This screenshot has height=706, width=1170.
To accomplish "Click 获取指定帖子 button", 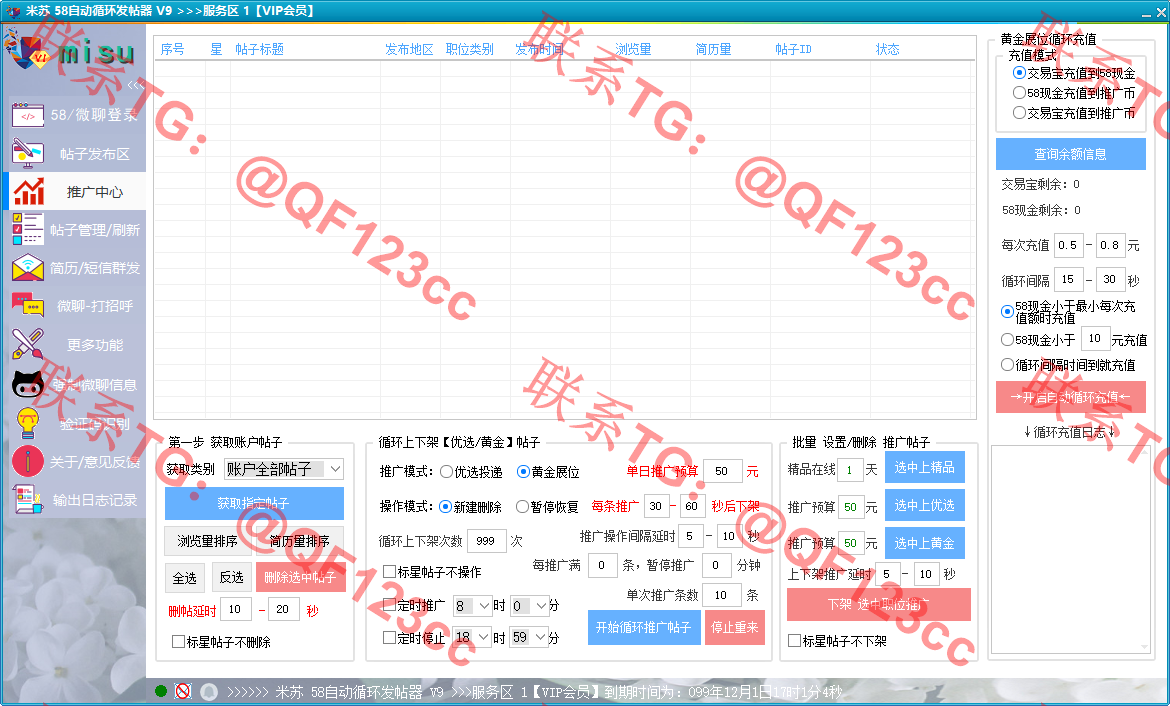I will tap(254, 504).
